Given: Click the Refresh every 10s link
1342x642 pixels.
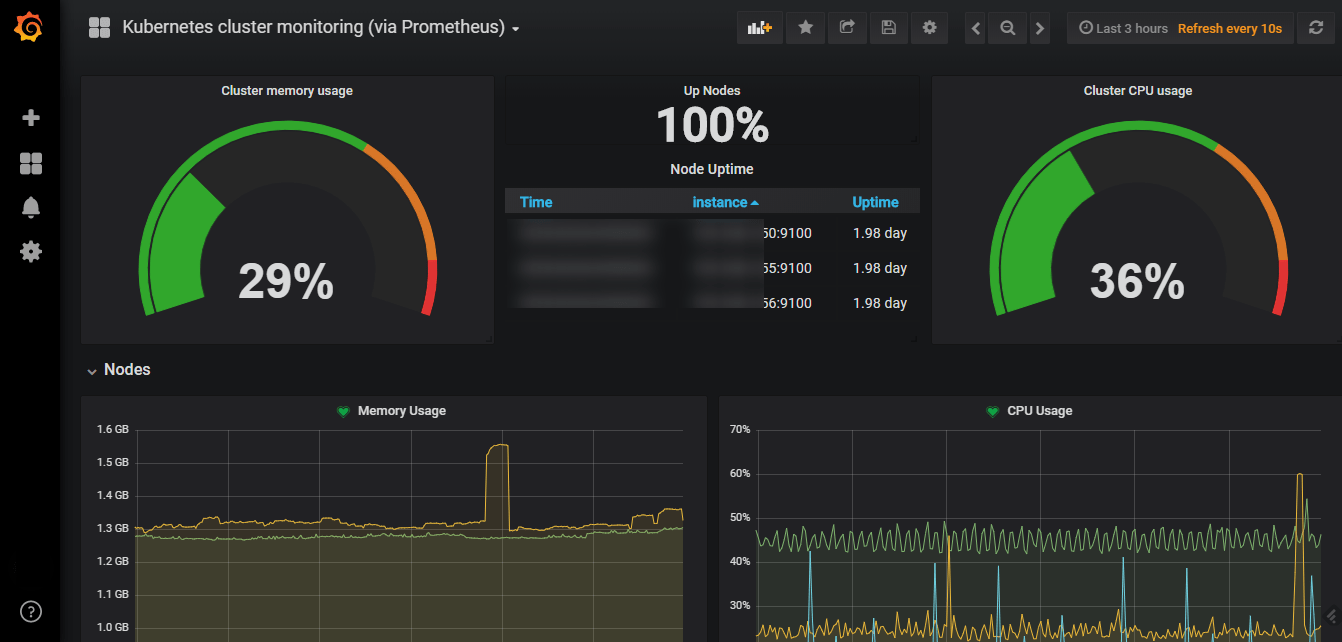Looking at the screenshot, I should click(1229, 27).
